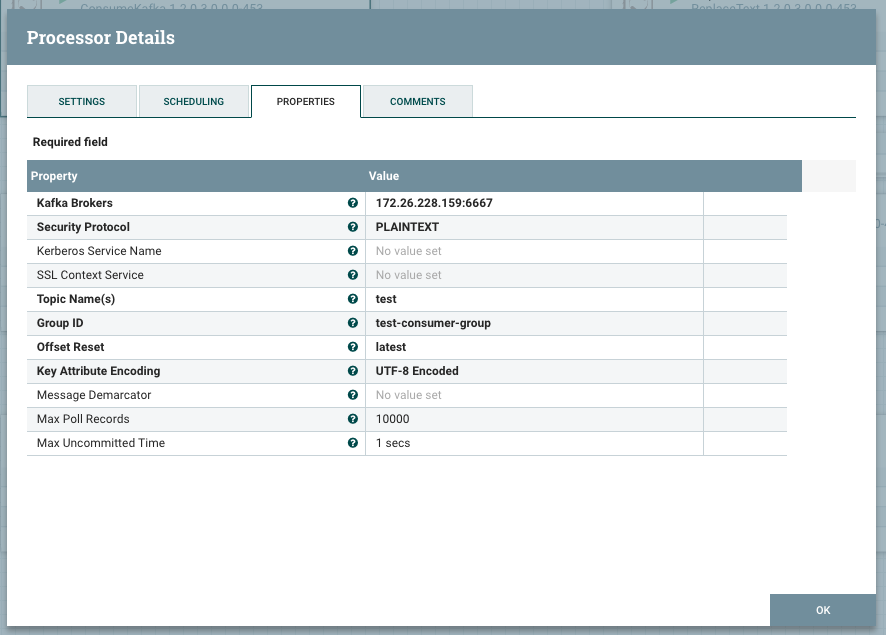Select the Properties tab
Screen dimensions: 886x635
click(x=306, y=102)
